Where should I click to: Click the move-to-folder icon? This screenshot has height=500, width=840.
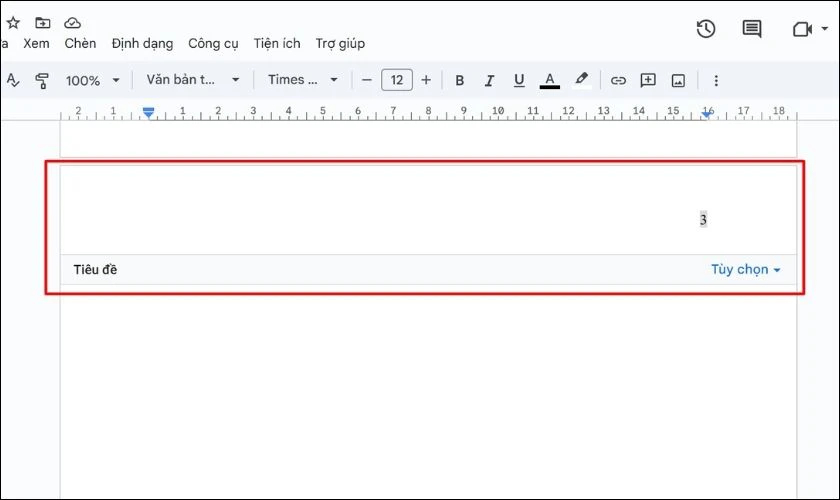point(42,23)
